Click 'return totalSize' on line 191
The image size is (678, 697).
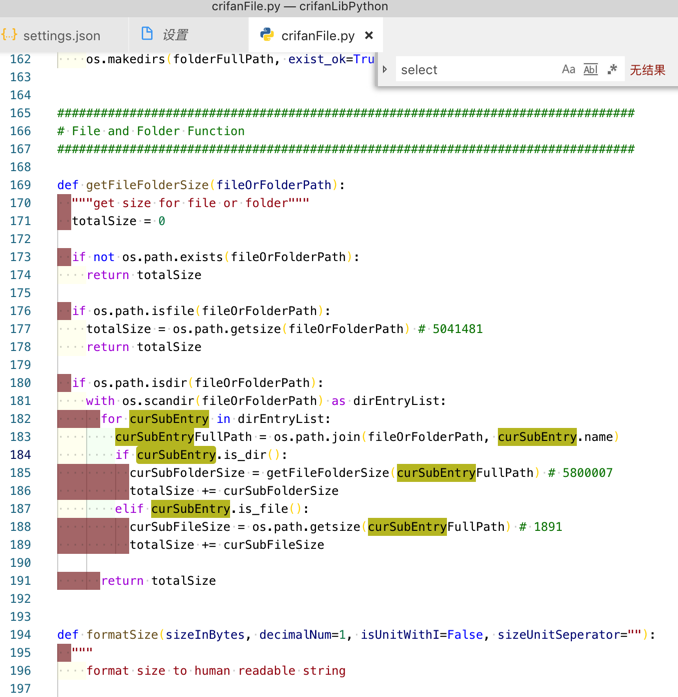click(x=158, y=581)
